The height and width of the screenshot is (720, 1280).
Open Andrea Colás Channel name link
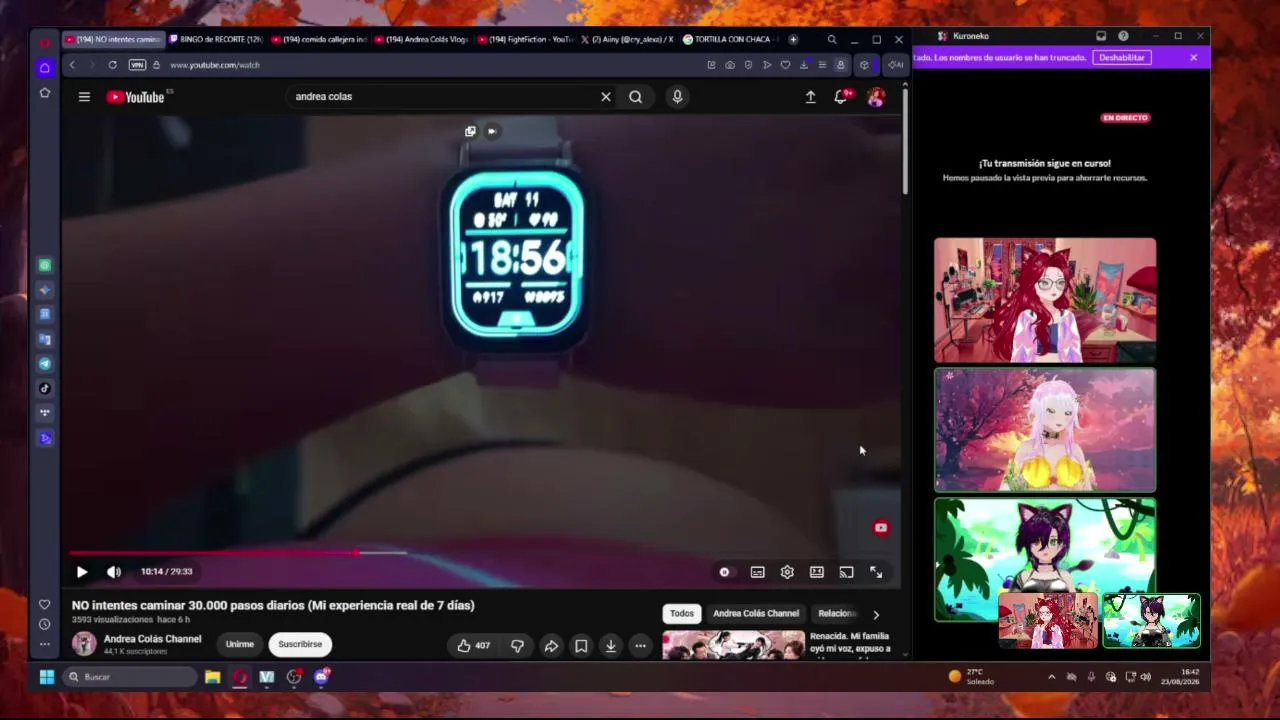[x=152, y=639]
